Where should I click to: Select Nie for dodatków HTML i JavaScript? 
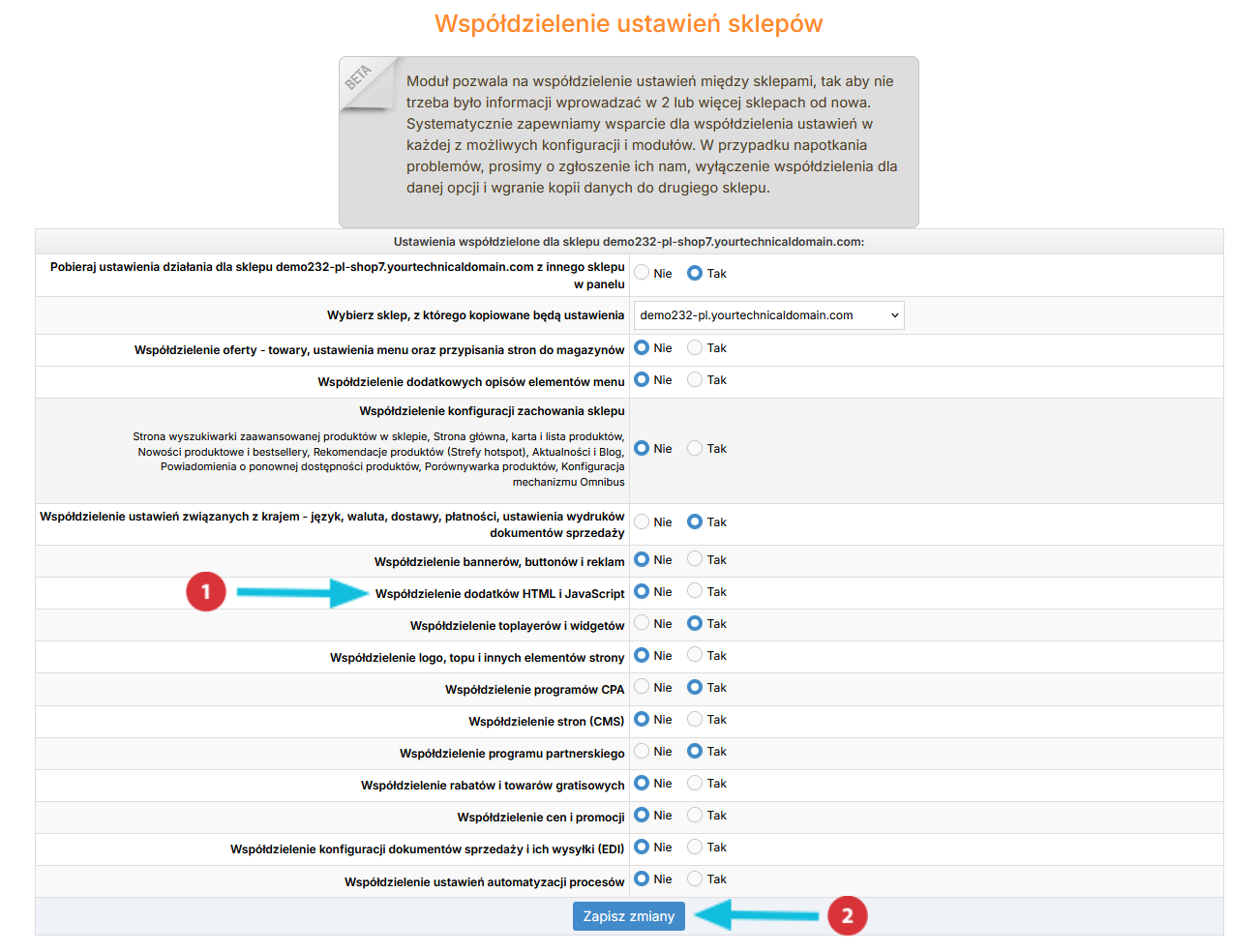[642, 591]
